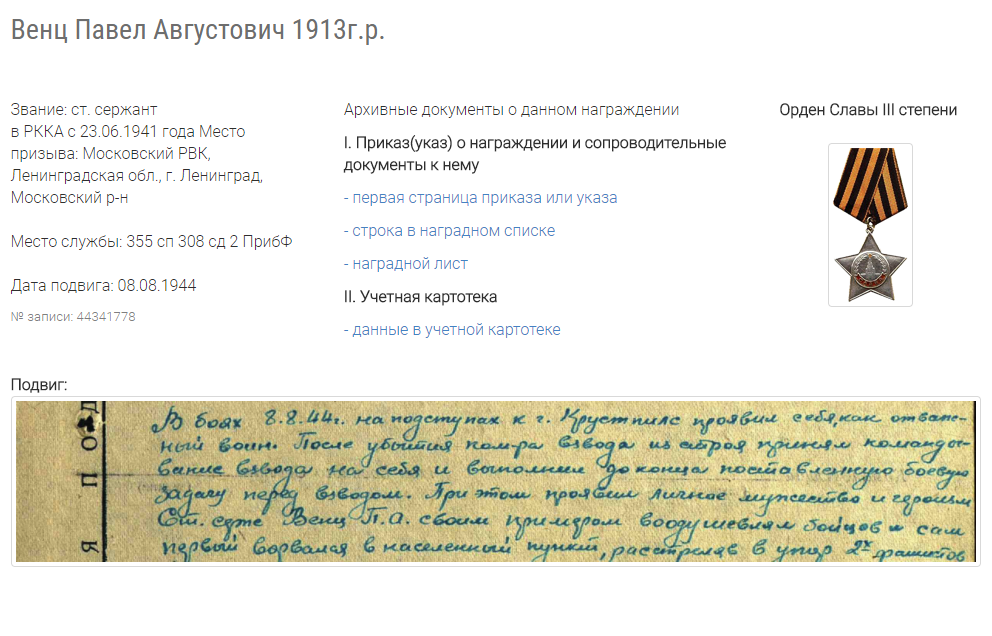
Task: Click the heading 'Венц Павел Августович 1913г.р.'
Action: pos(198,30)
